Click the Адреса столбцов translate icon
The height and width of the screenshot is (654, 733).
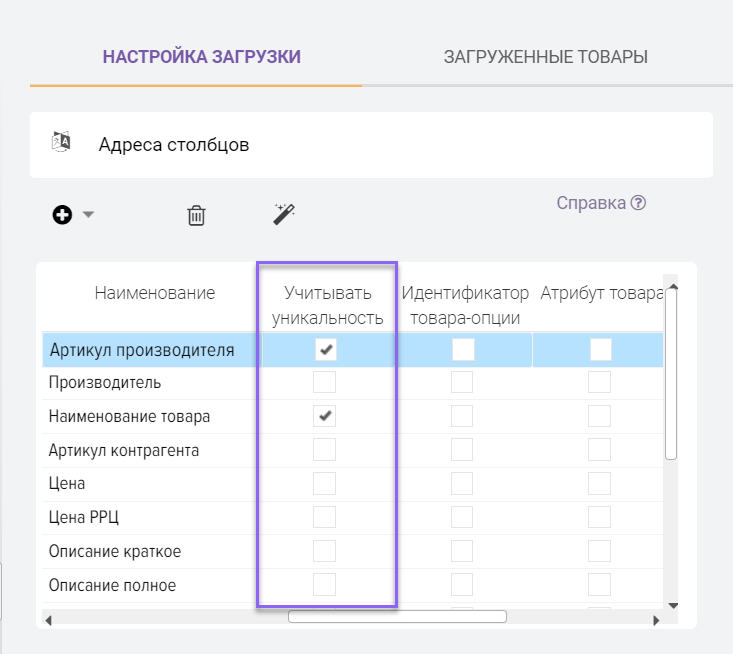point(61,142)
